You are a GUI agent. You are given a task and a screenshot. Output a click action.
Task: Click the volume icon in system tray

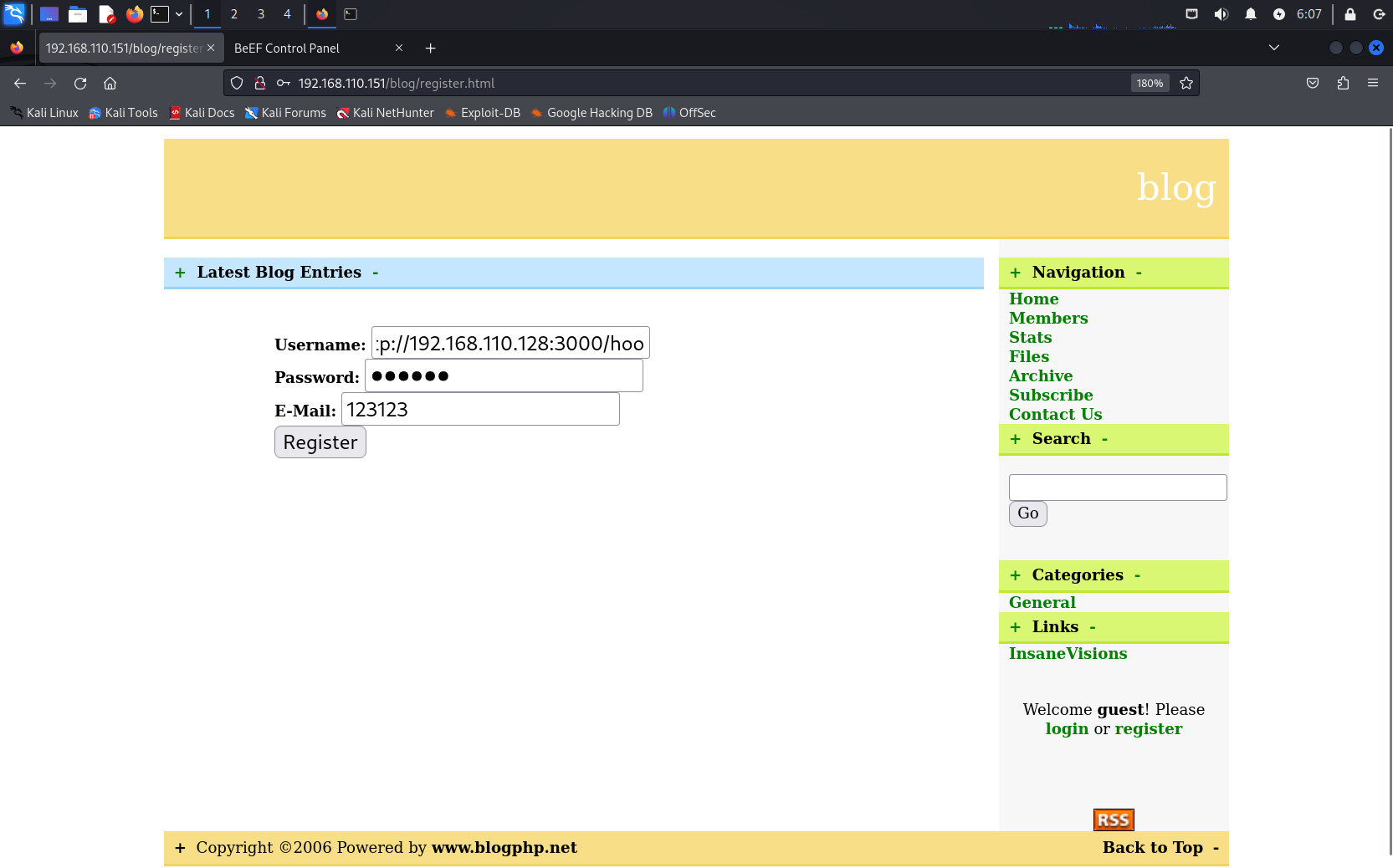point(1221,14)
